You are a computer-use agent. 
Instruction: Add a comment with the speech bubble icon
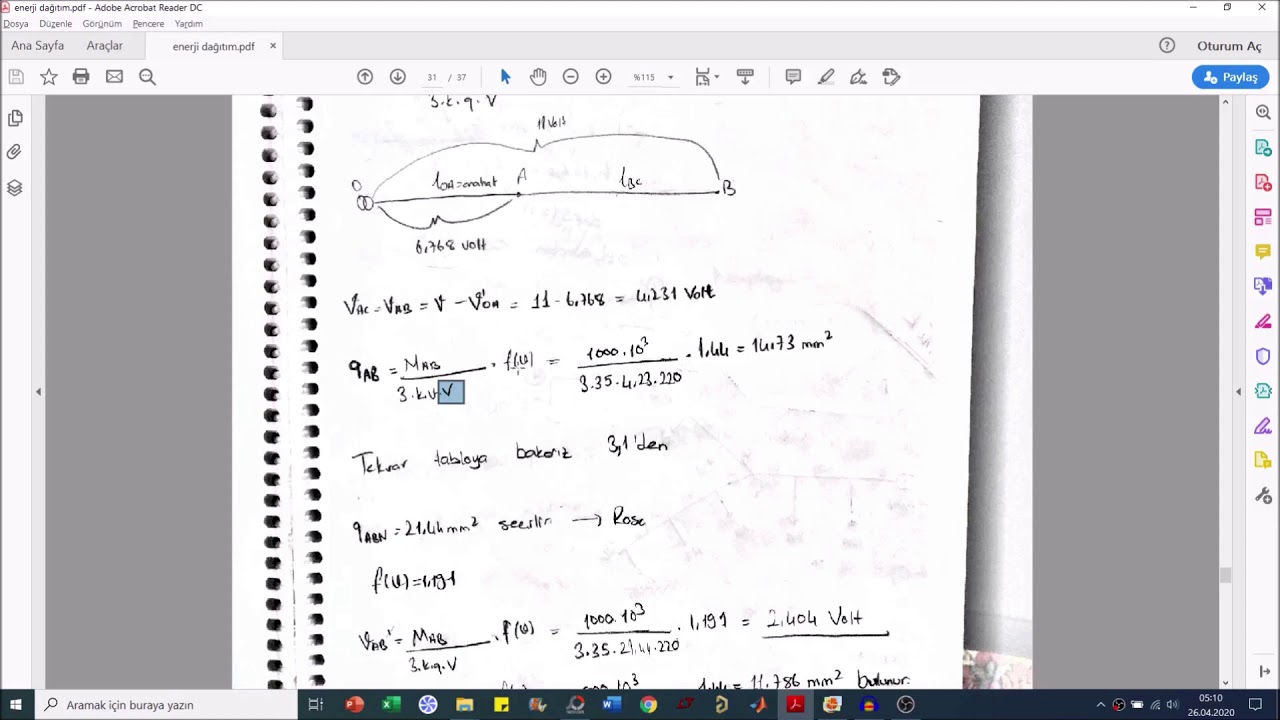coord(793,77)
